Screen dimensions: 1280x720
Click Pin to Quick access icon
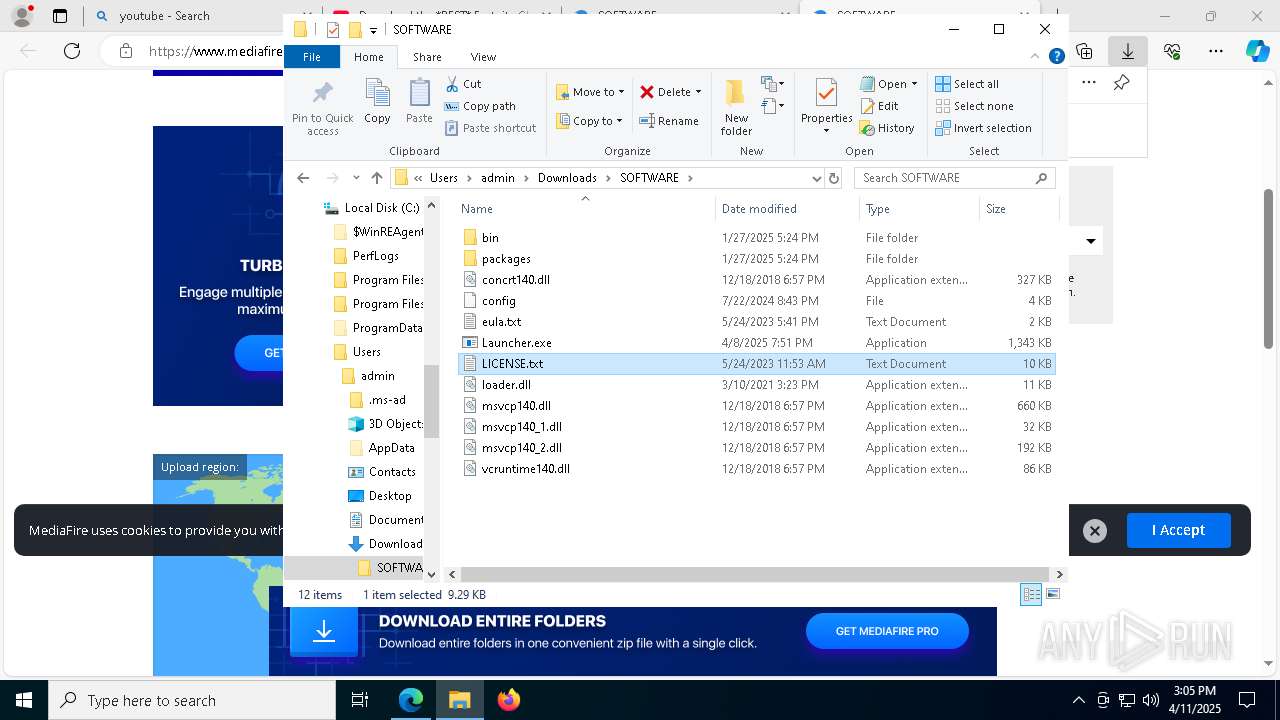point(322,107)
